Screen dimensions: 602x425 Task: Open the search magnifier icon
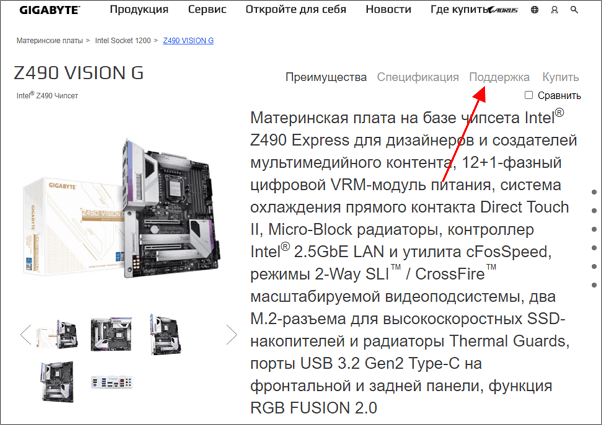(574, 10)
